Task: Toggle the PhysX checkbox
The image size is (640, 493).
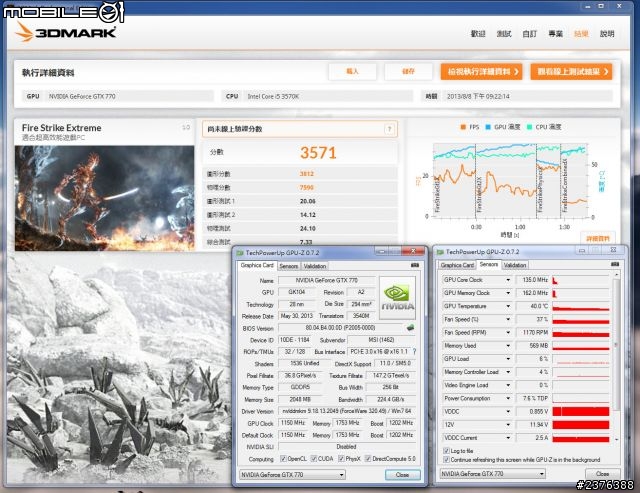Action: click(x=341, y=458)
